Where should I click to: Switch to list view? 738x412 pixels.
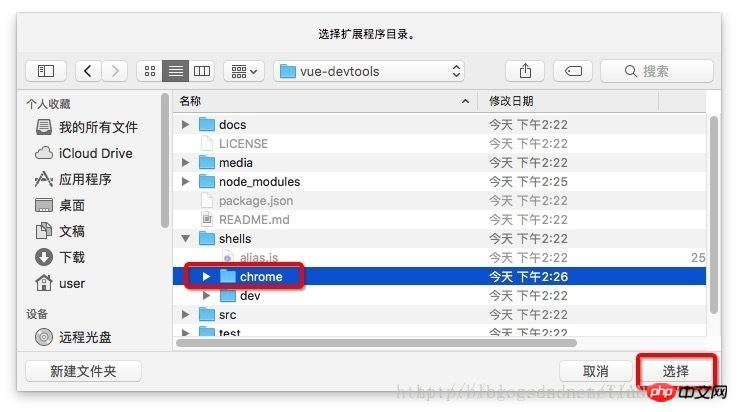click(176, 71)
